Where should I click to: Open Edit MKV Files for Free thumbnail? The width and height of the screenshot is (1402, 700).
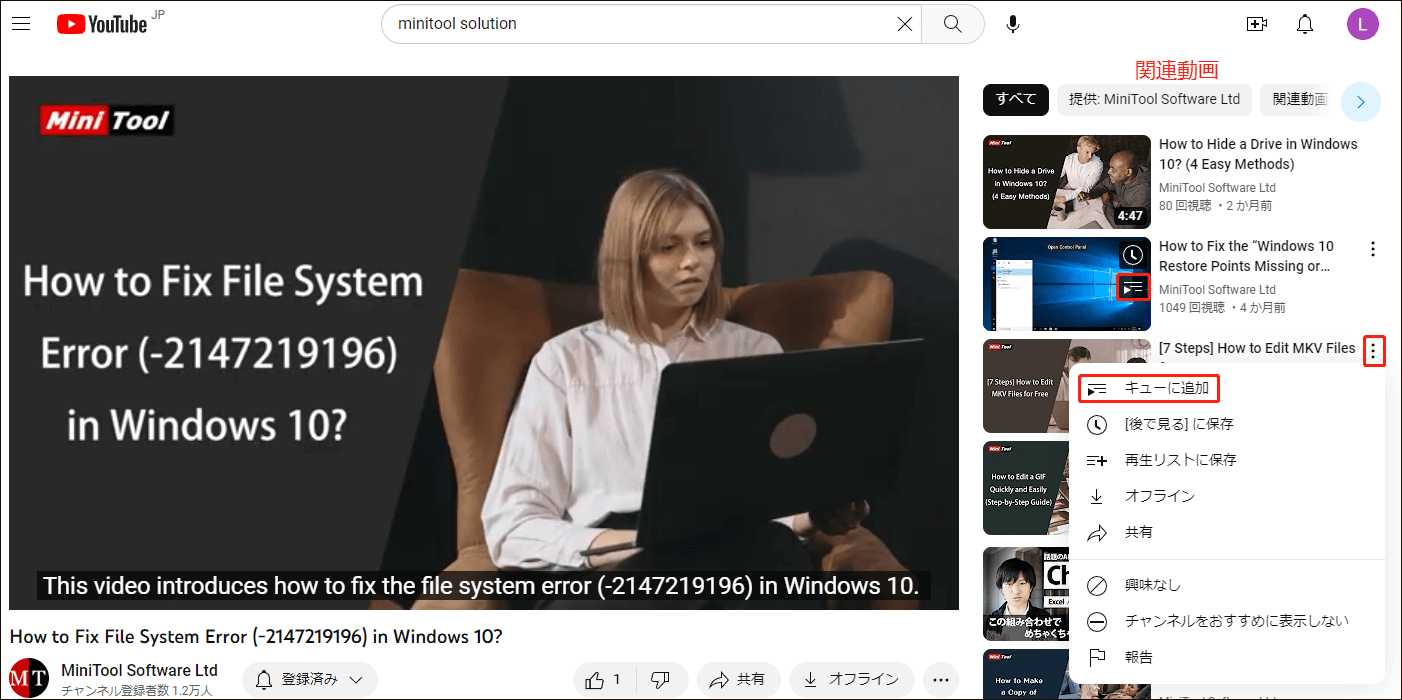[x=1026, y=386]
